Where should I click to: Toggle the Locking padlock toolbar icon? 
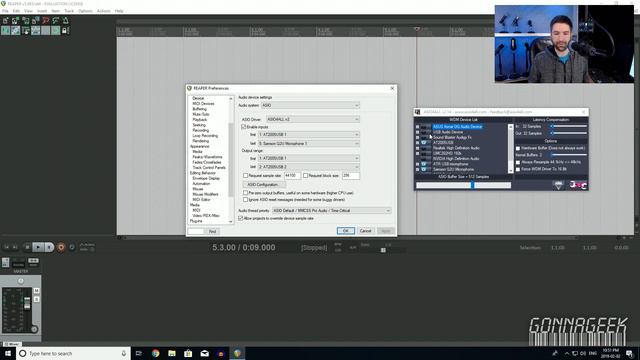point(65,31)
